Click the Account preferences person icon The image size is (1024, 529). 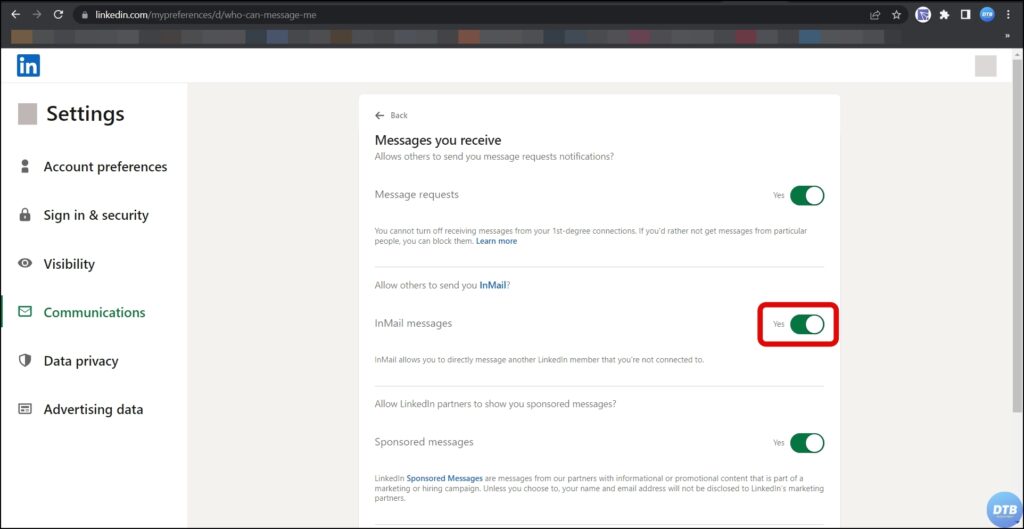25,166
